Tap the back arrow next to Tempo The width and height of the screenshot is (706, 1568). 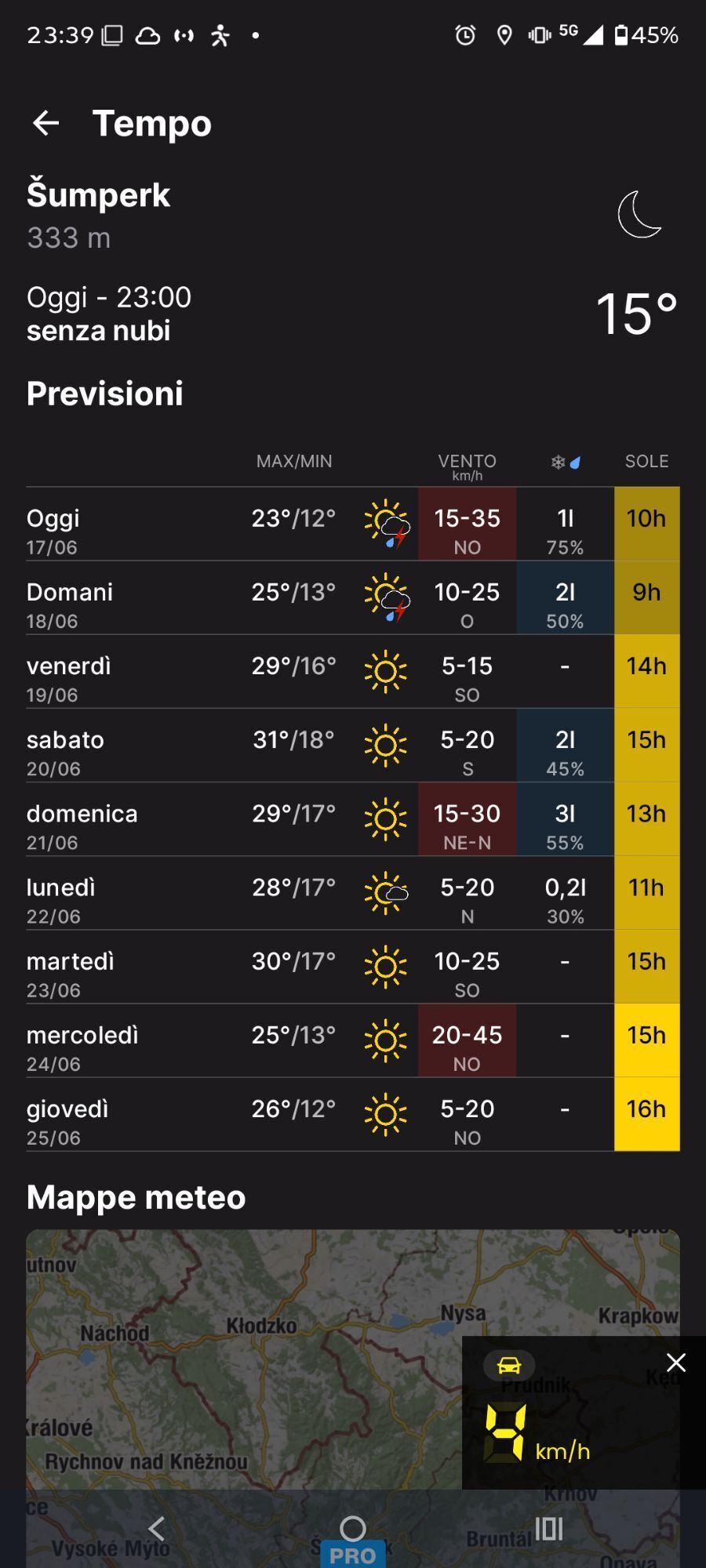pos(45,123)
